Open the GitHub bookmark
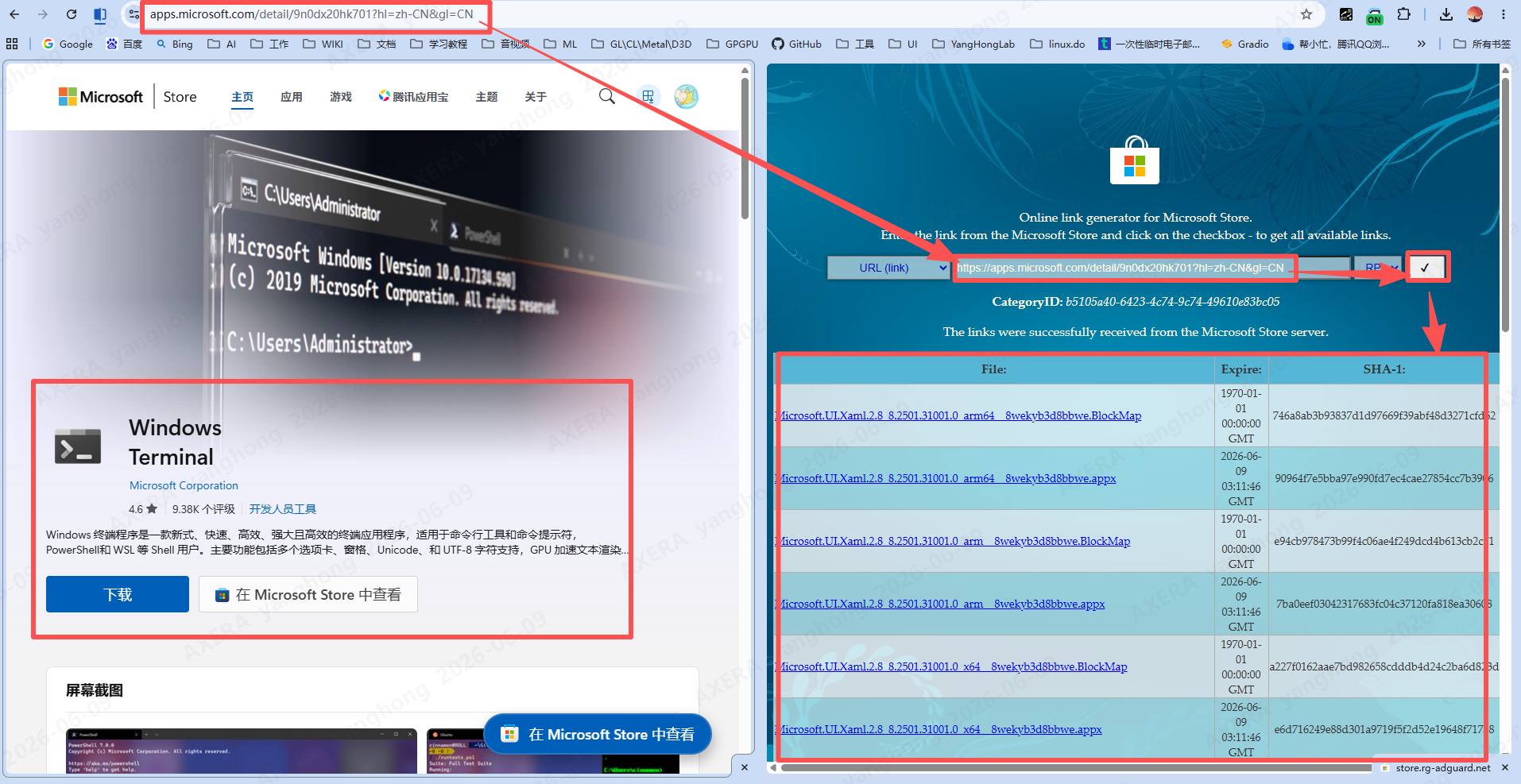Screen dimensions: 1521x784 (796, 44)
